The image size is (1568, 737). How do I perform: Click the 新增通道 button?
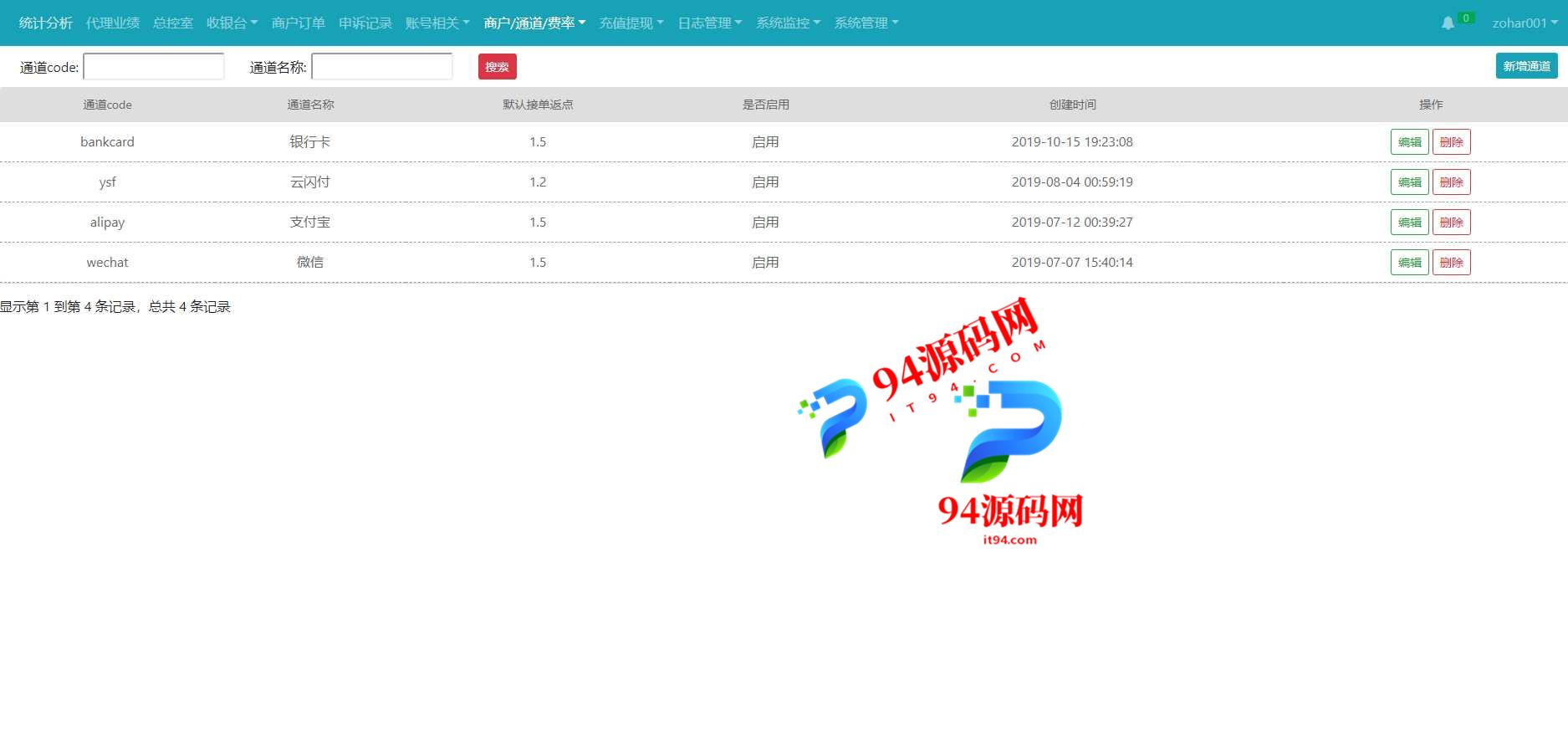(1527, 66)
